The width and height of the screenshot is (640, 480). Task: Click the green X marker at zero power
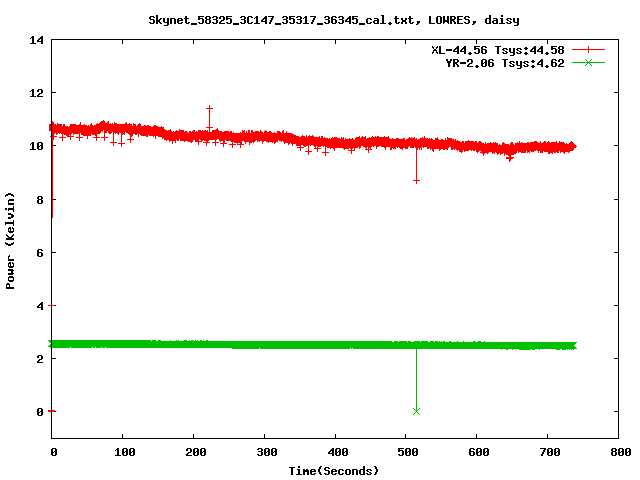tap(416, 411)
